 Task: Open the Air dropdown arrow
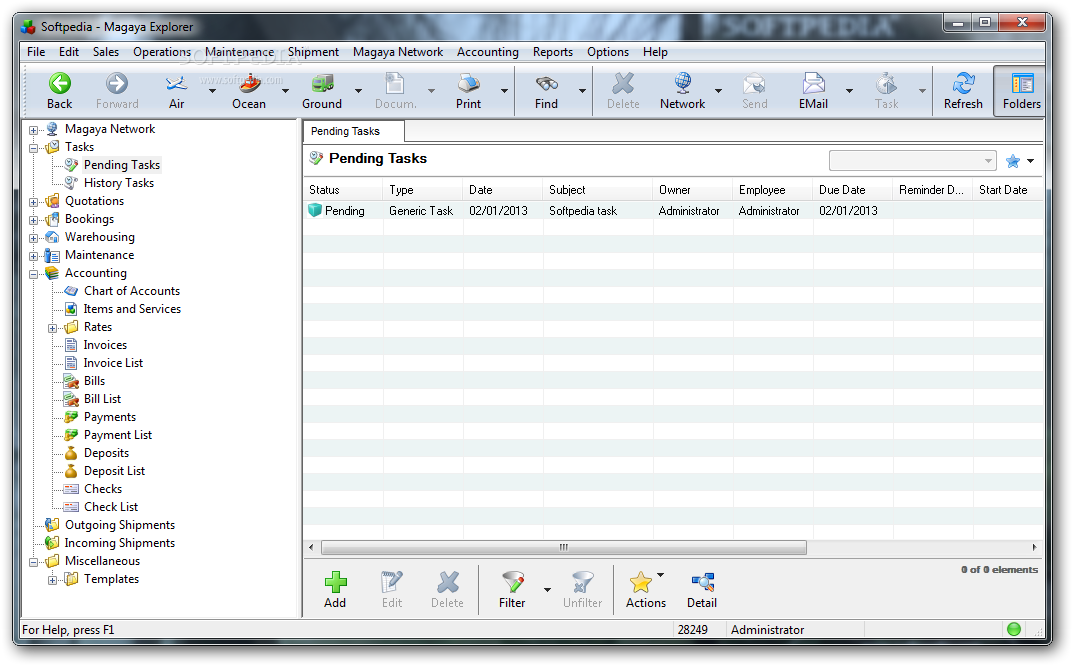212,91
